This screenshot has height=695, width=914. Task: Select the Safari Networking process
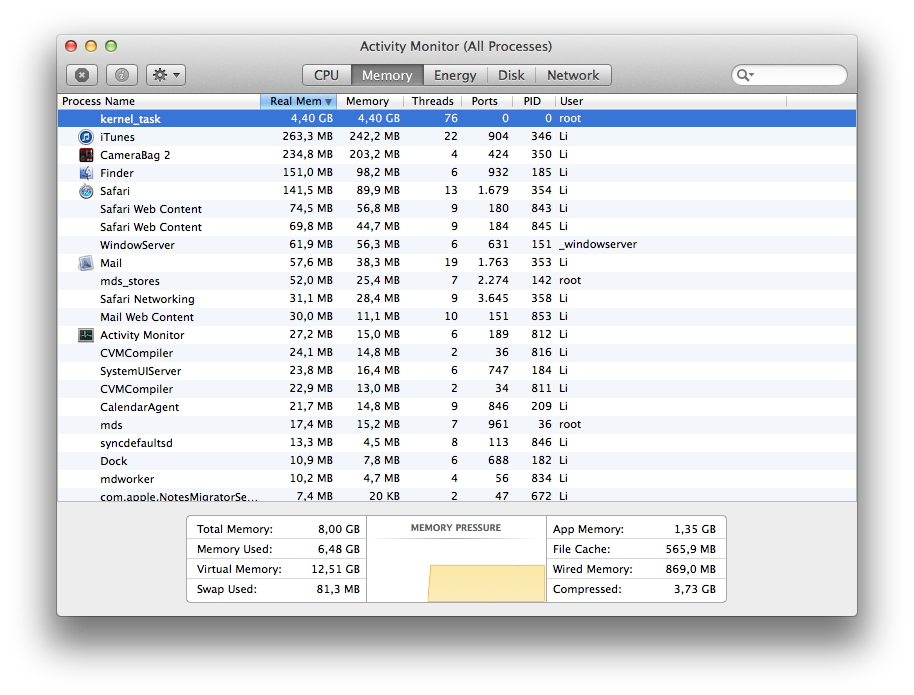(x=457, y=299)
